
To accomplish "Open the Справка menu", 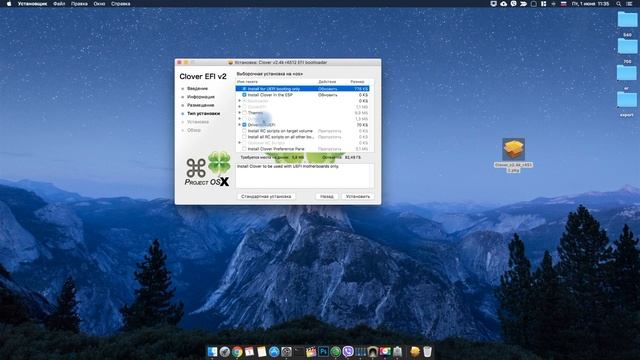I will coord(121,4).
